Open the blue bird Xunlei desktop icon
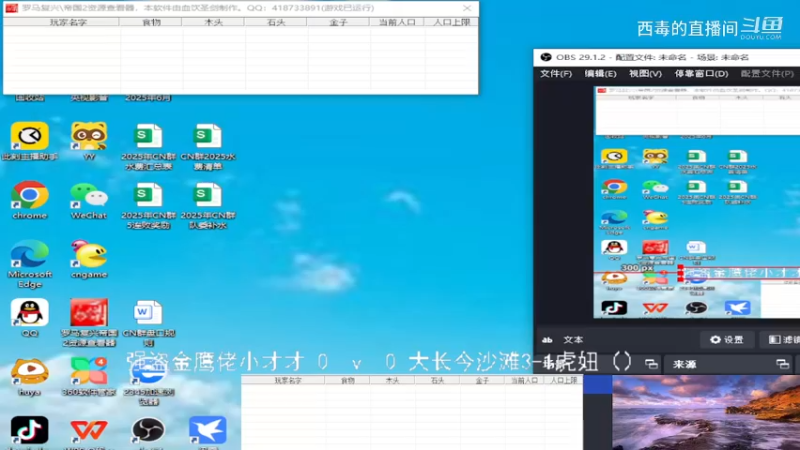 pyautogui.click(x=208, y=430)
